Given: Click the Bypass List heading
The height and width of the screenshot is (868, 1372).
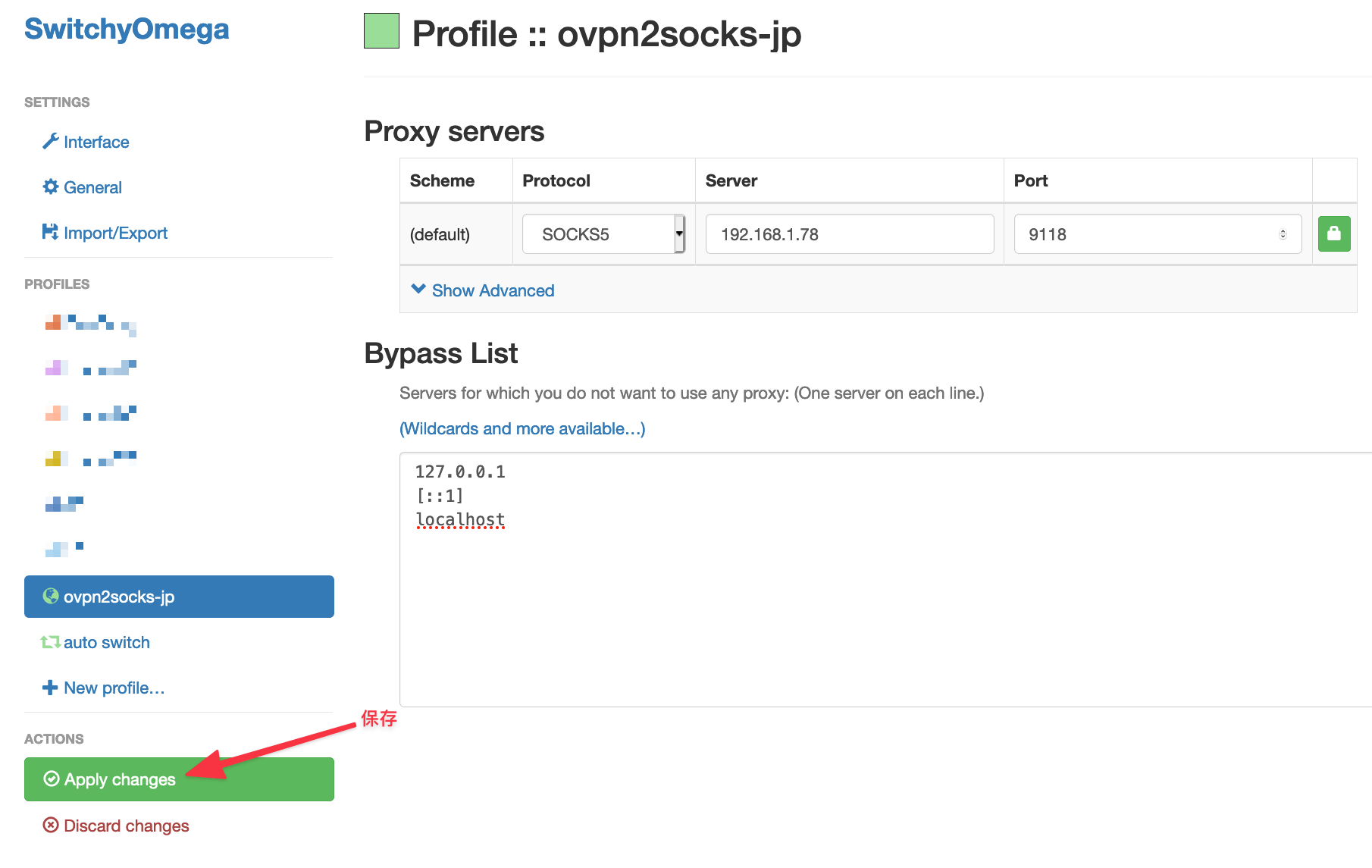Looking at the screenshot, I should [x=441, y=353].
